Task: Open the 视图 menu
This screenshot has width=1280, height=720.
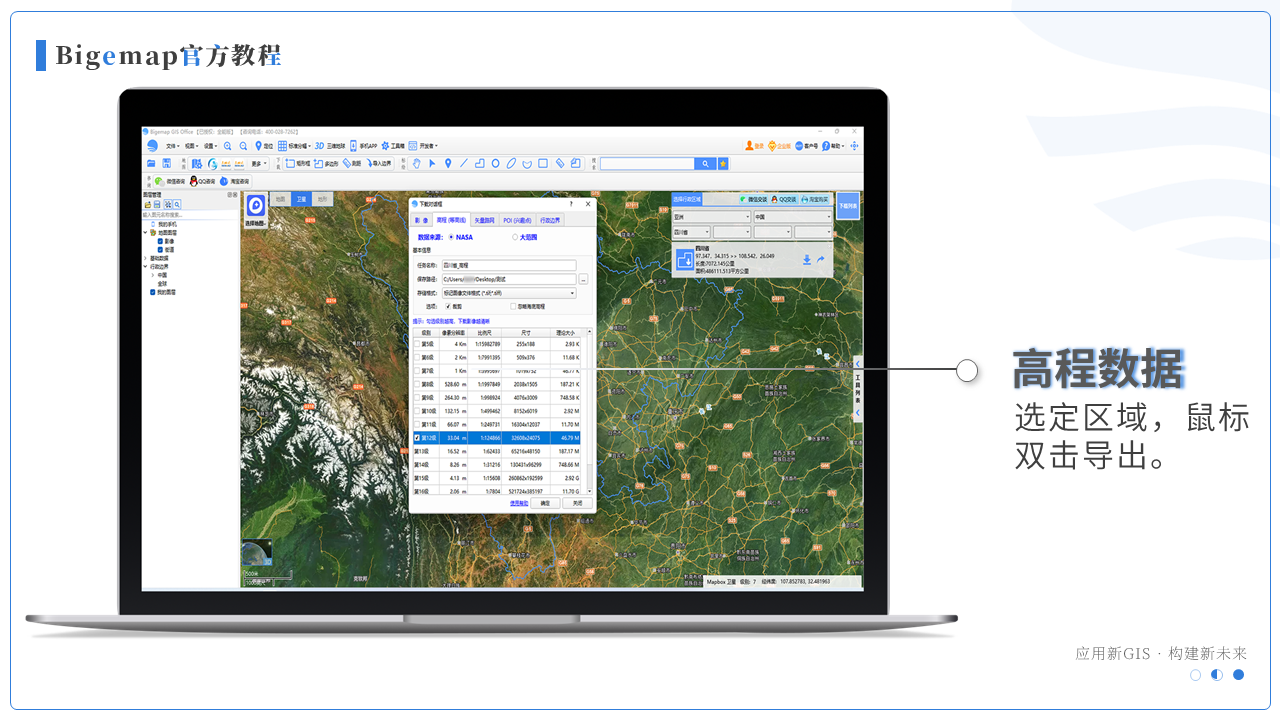Action: [x=191, y=146]
